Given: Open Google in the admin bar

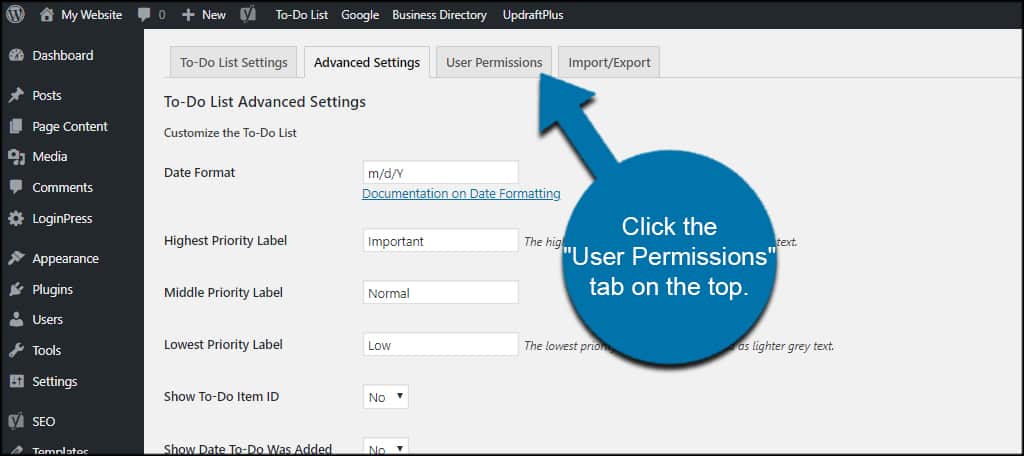Looking at the screenshot, I should coord(360,14).
